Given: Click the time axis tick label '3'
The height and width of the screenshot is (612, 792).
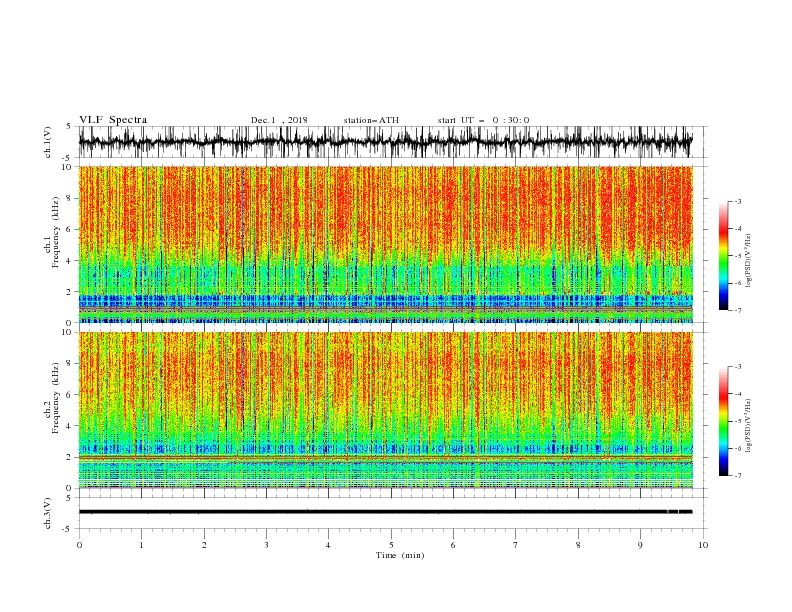Looking at the screenshot, I should pyautogui.click(x=266, y=545).
